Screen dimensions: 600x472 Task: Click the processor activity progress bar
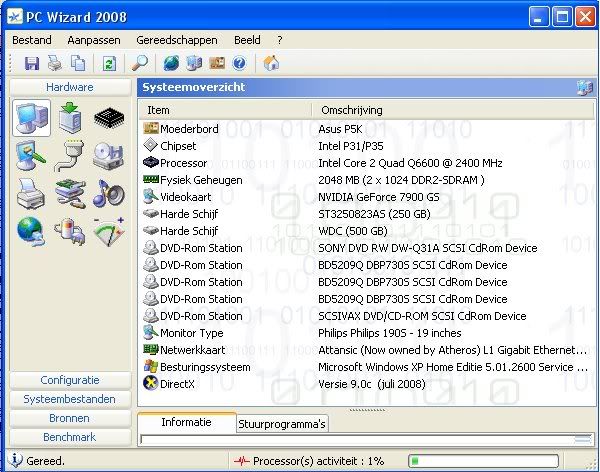coord(484,461)
